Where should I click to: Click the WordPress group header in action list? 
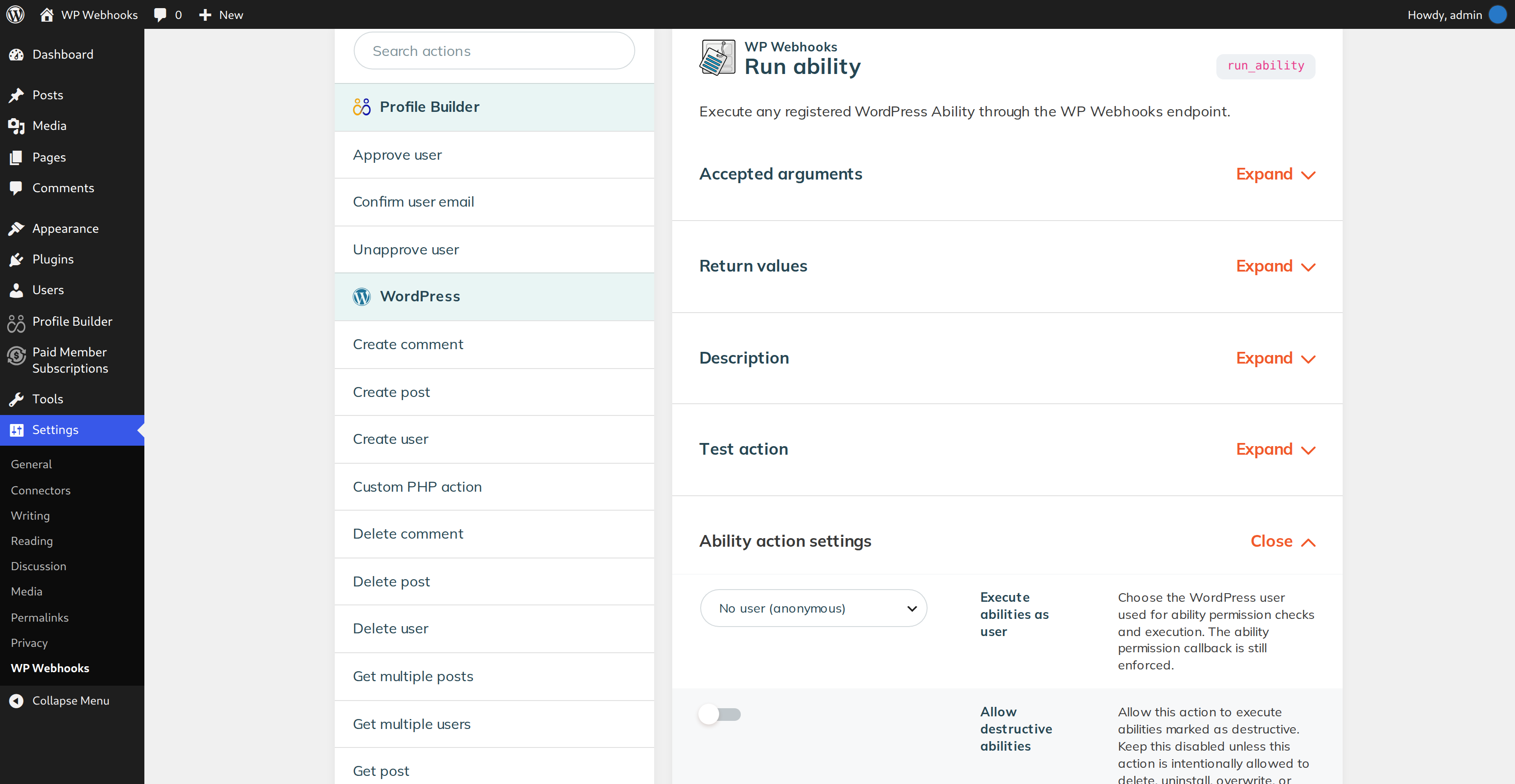494,296
